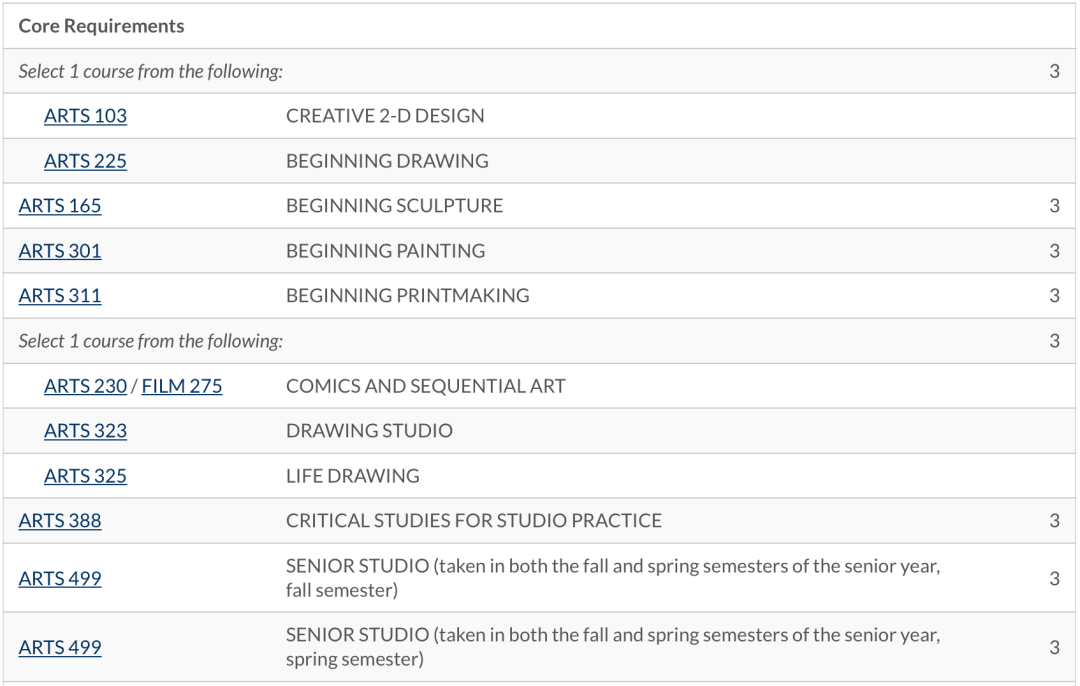The height and width of the screenshot is (686, 1080).
Task: Click the BEGINNING PAINTING course title
Action: 385,251
